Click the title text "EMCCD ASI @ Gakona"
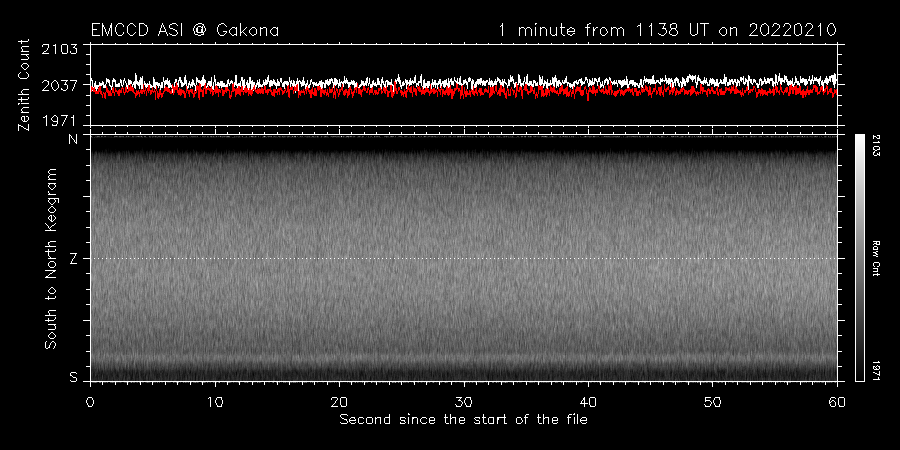Viewport: 900px width, 450px height. (x=185, y=30)
